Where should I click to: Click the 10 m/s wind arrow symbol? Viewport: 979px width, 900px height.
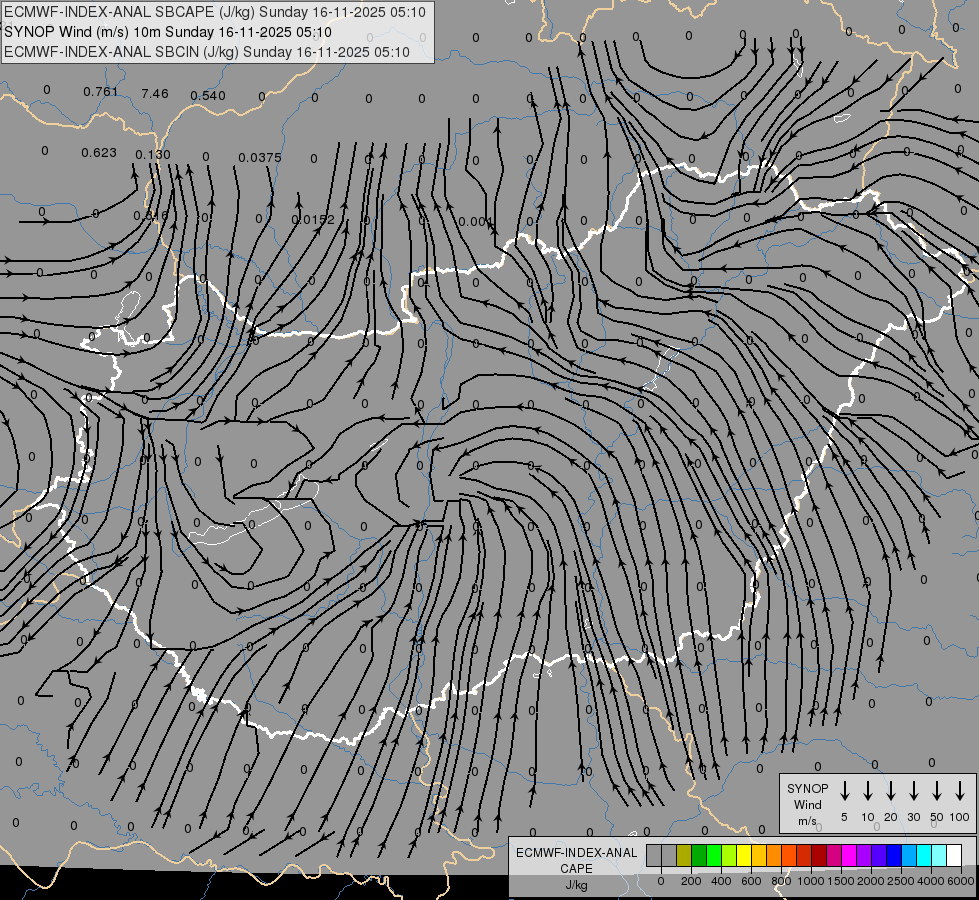coord(868,791)
